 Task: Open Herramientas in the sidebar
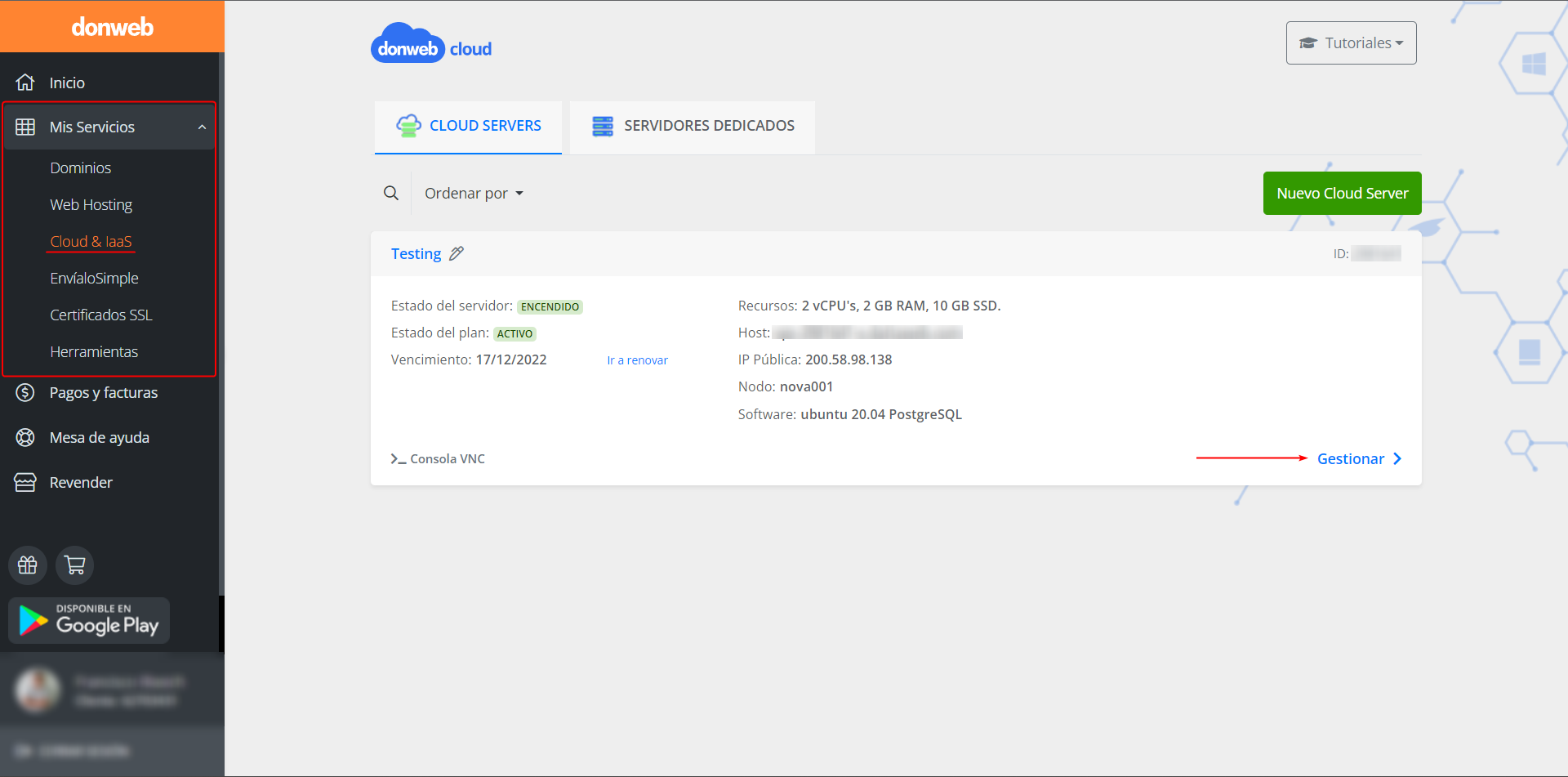[x=94, y=351]
